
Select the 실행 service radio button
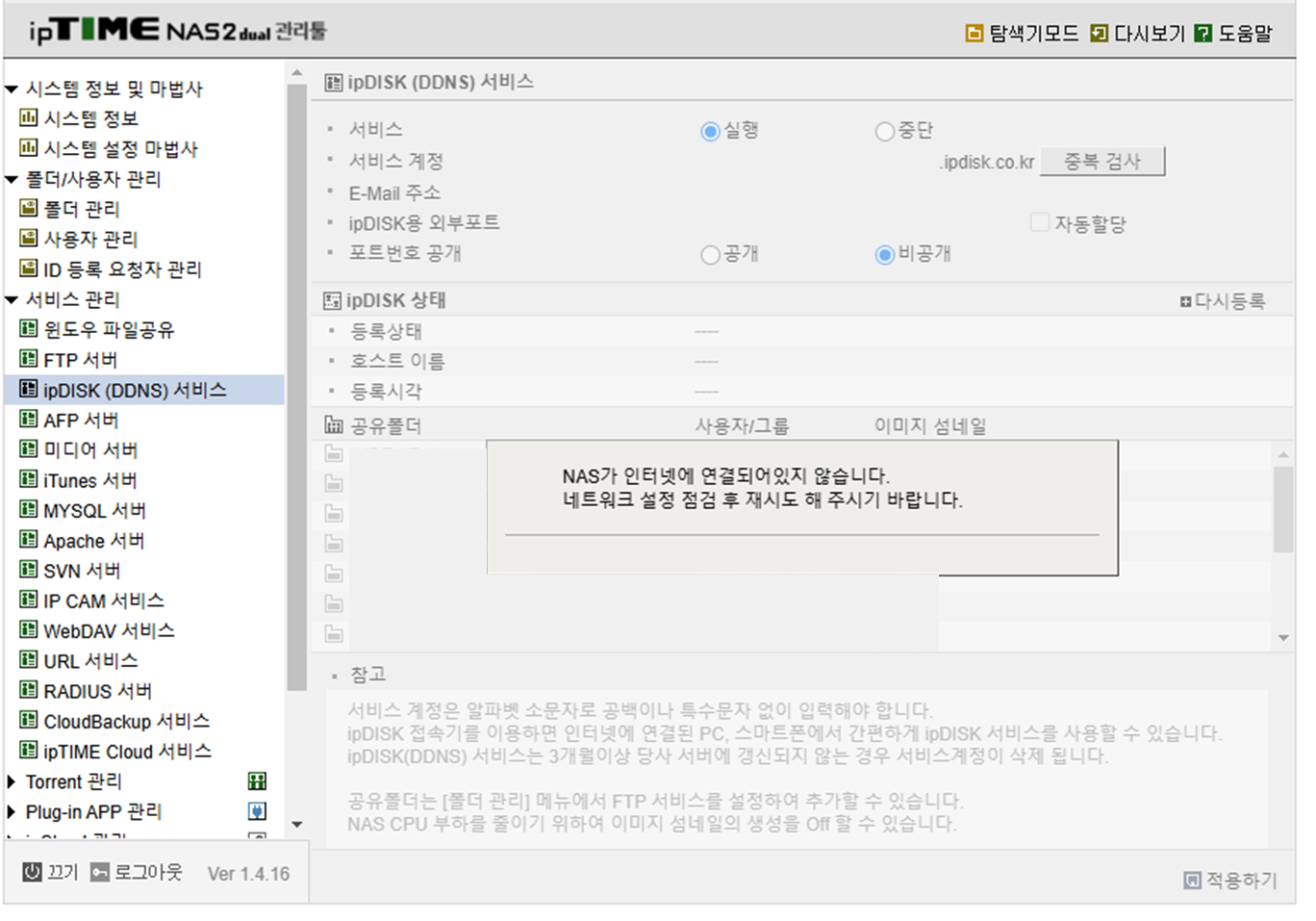tap(710, 131)
